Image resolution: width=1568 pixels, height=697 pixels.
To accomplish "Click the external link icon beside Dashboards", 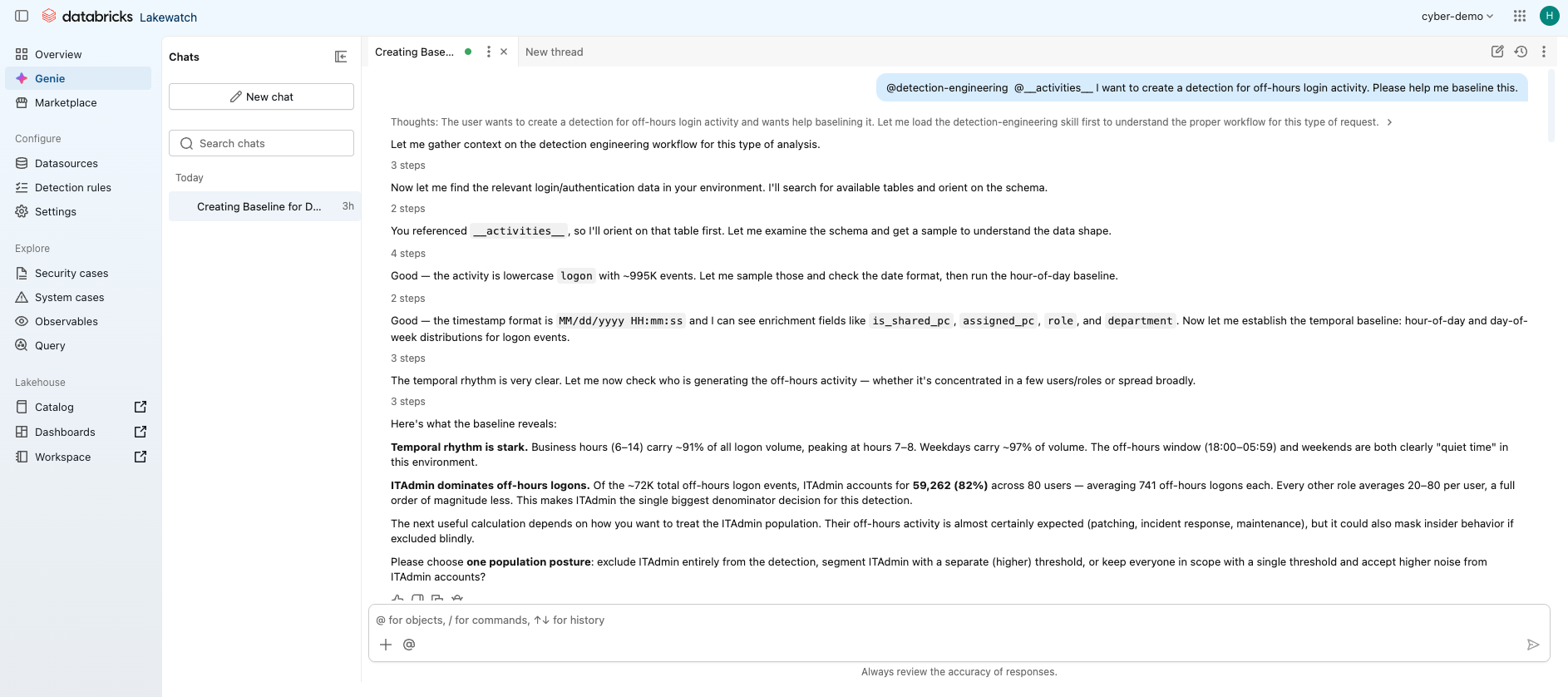I will tap(141, 432).
